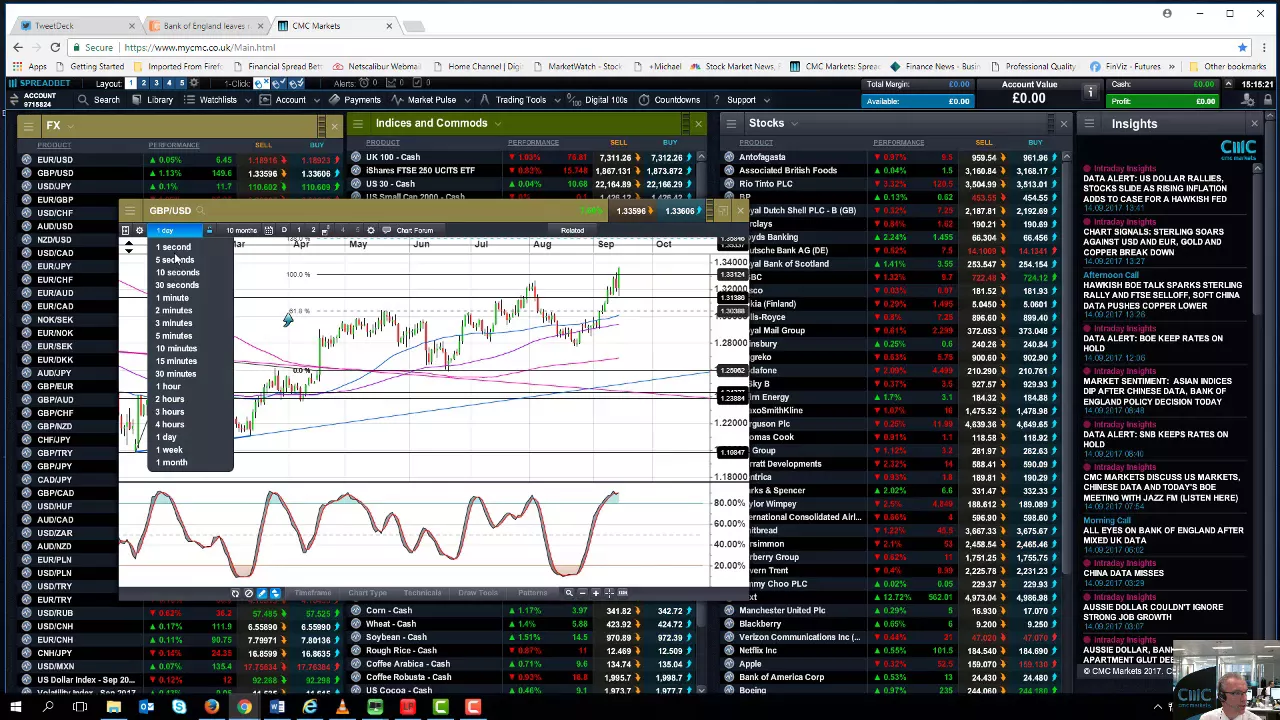Open the Patterns tab
The height and width of the screenshot is (720, 1280).
tap(533, 593)
